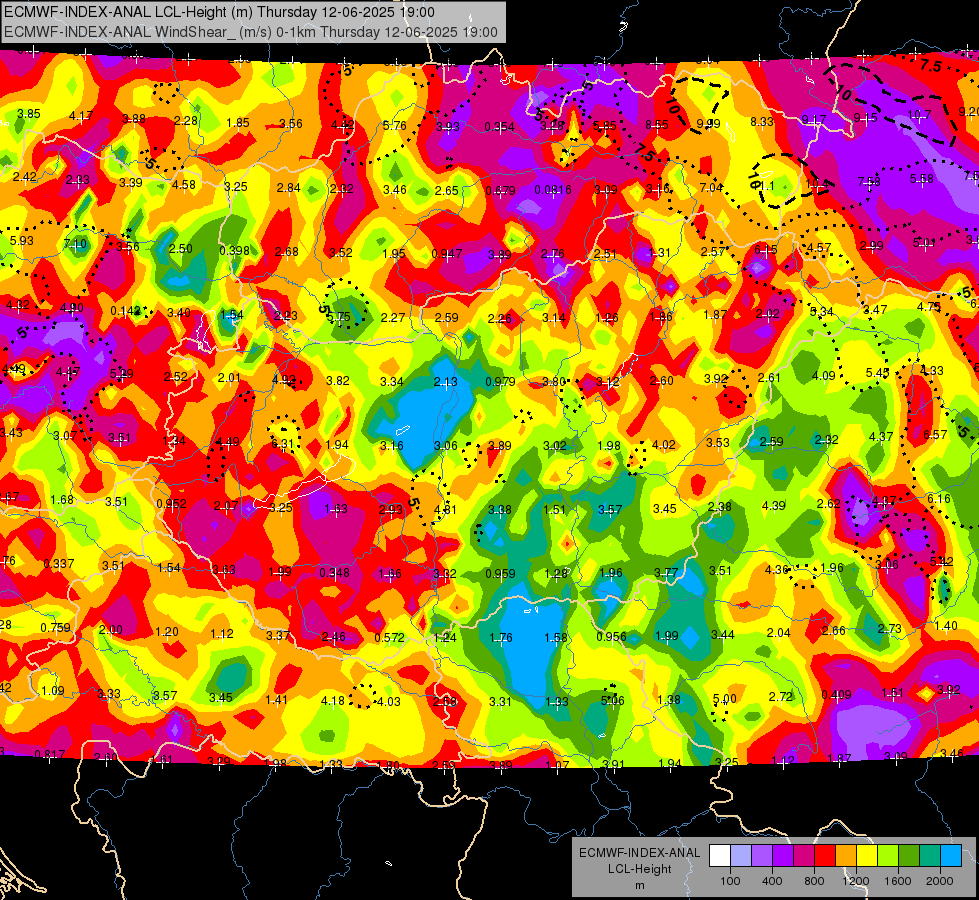Click the wind shear value 5.06

coord(612,701)
